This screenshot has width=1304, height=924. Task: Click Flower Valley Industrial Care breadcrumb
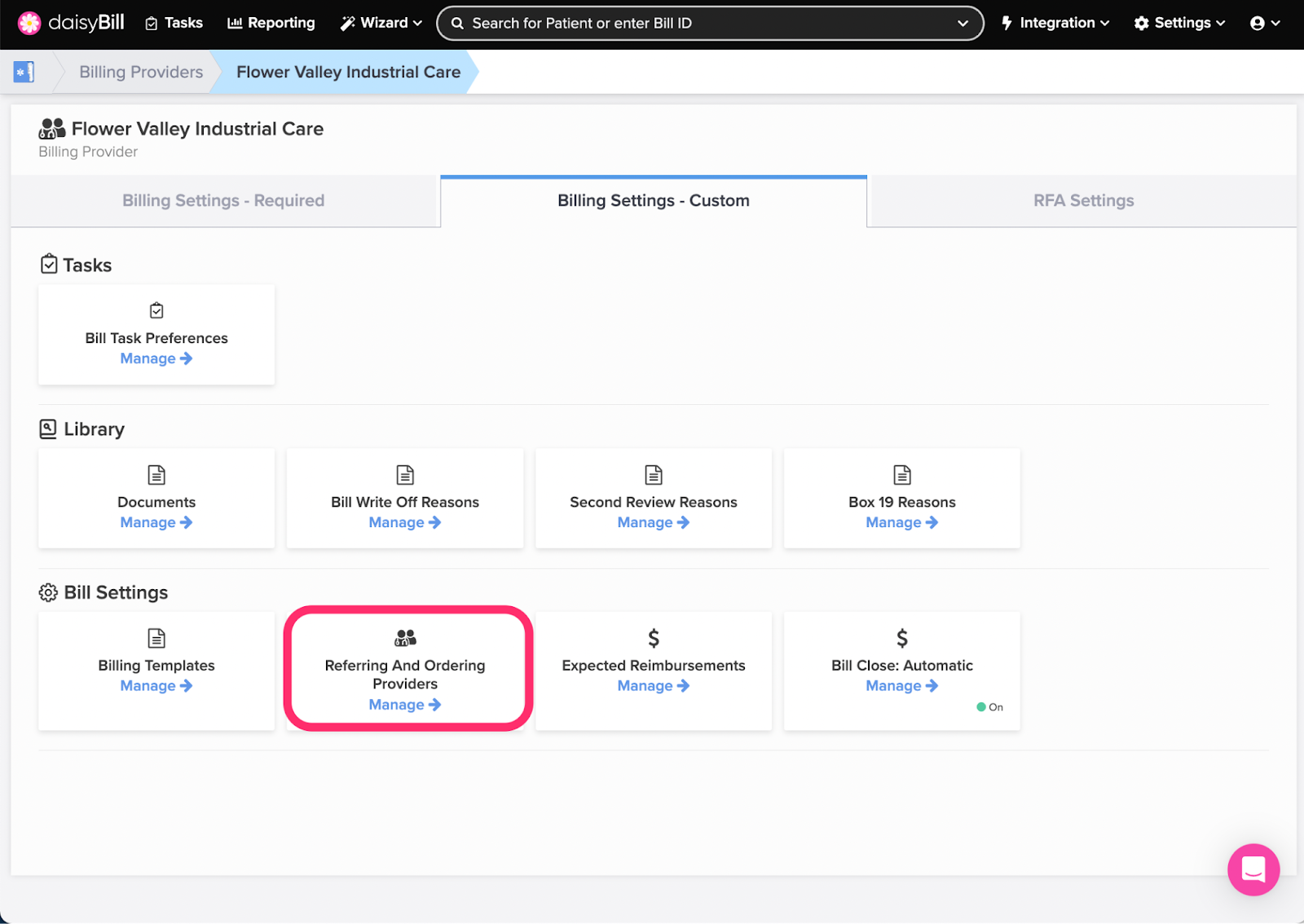[348, 72]
